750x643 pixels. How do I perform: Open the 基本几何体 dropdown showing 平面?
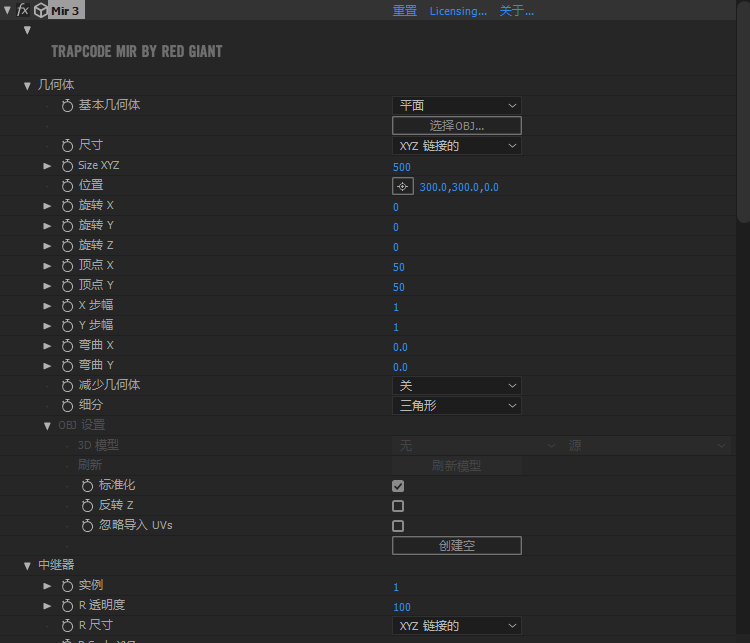[457, 105]
